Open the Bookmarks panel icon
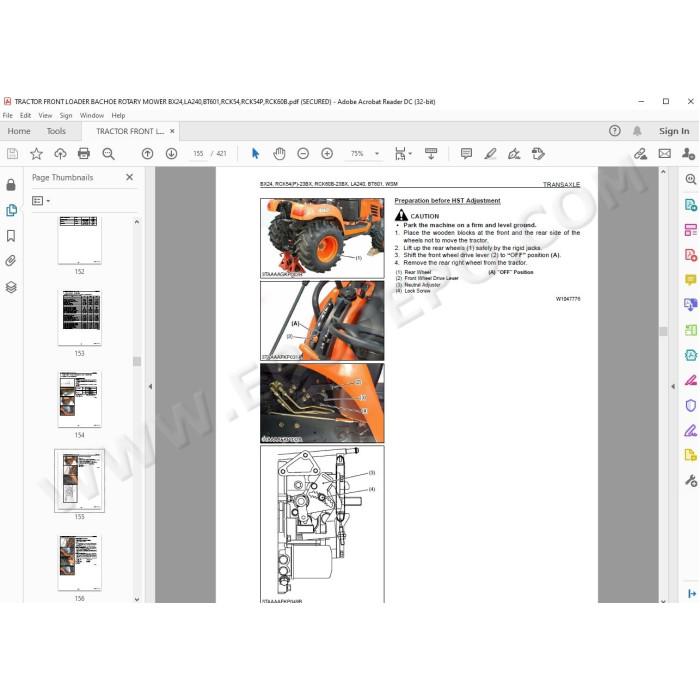 (x=11, y=236)
